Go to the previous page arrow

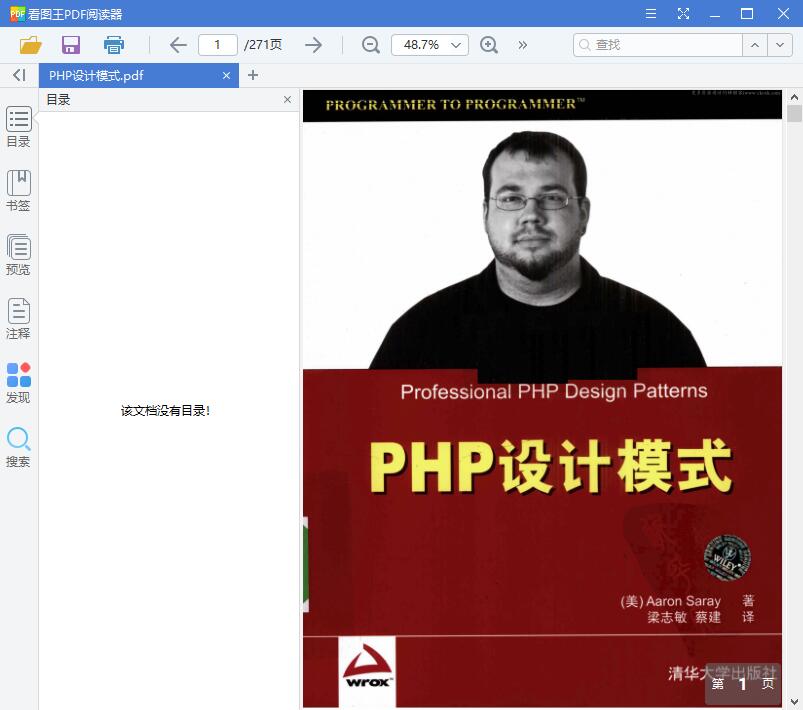pyautogui.click(x=178, y=45)
